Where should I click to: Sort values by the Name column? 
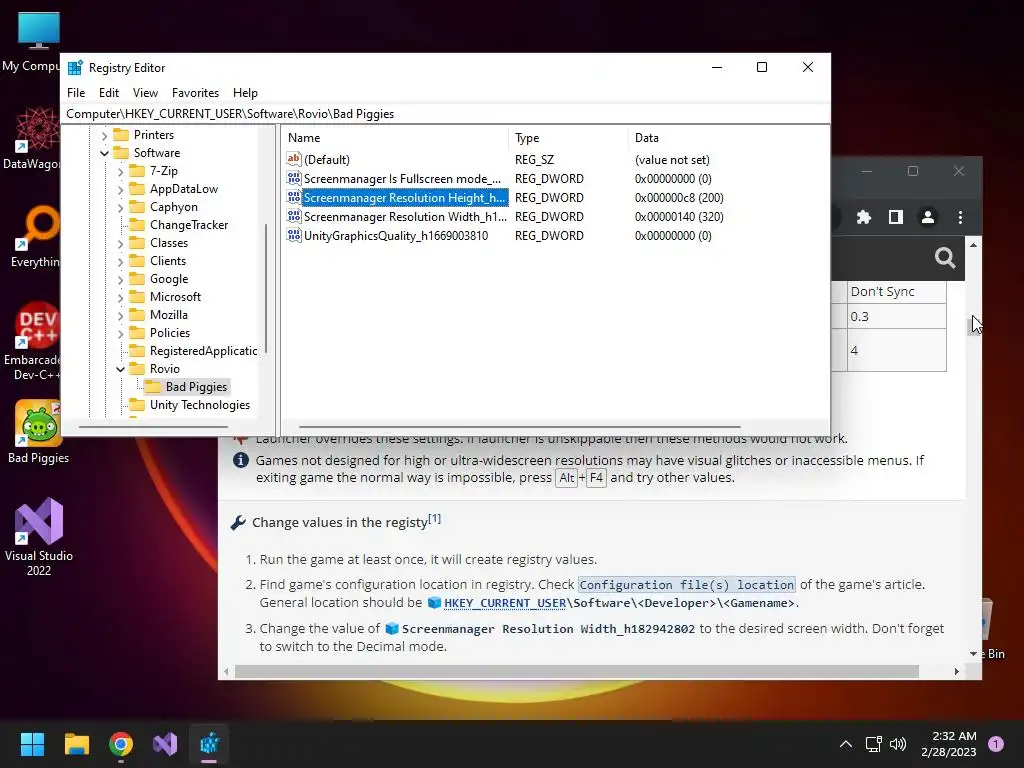coord(395,138)
